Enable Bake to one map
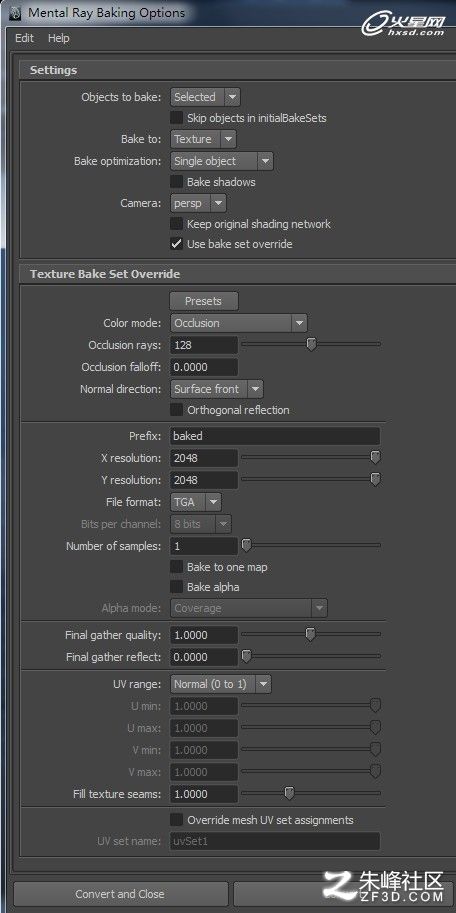456x913 pixels. click(176, 567)
